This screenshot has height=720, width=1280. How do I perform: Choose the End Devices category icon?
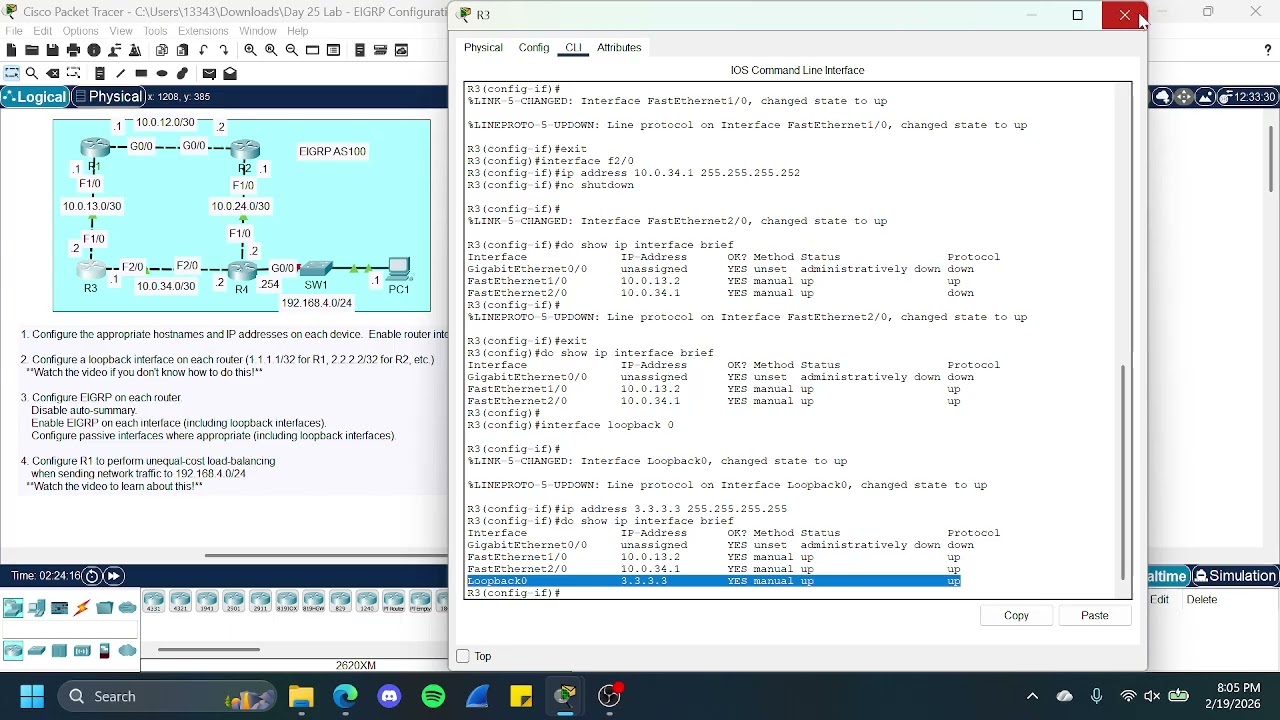[x=36, y=607]
